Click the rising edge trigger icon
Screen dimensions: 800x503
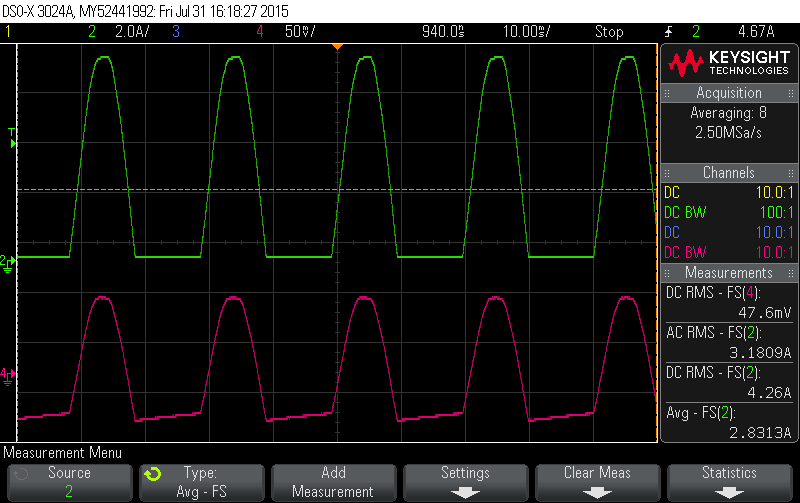(669, 32)
